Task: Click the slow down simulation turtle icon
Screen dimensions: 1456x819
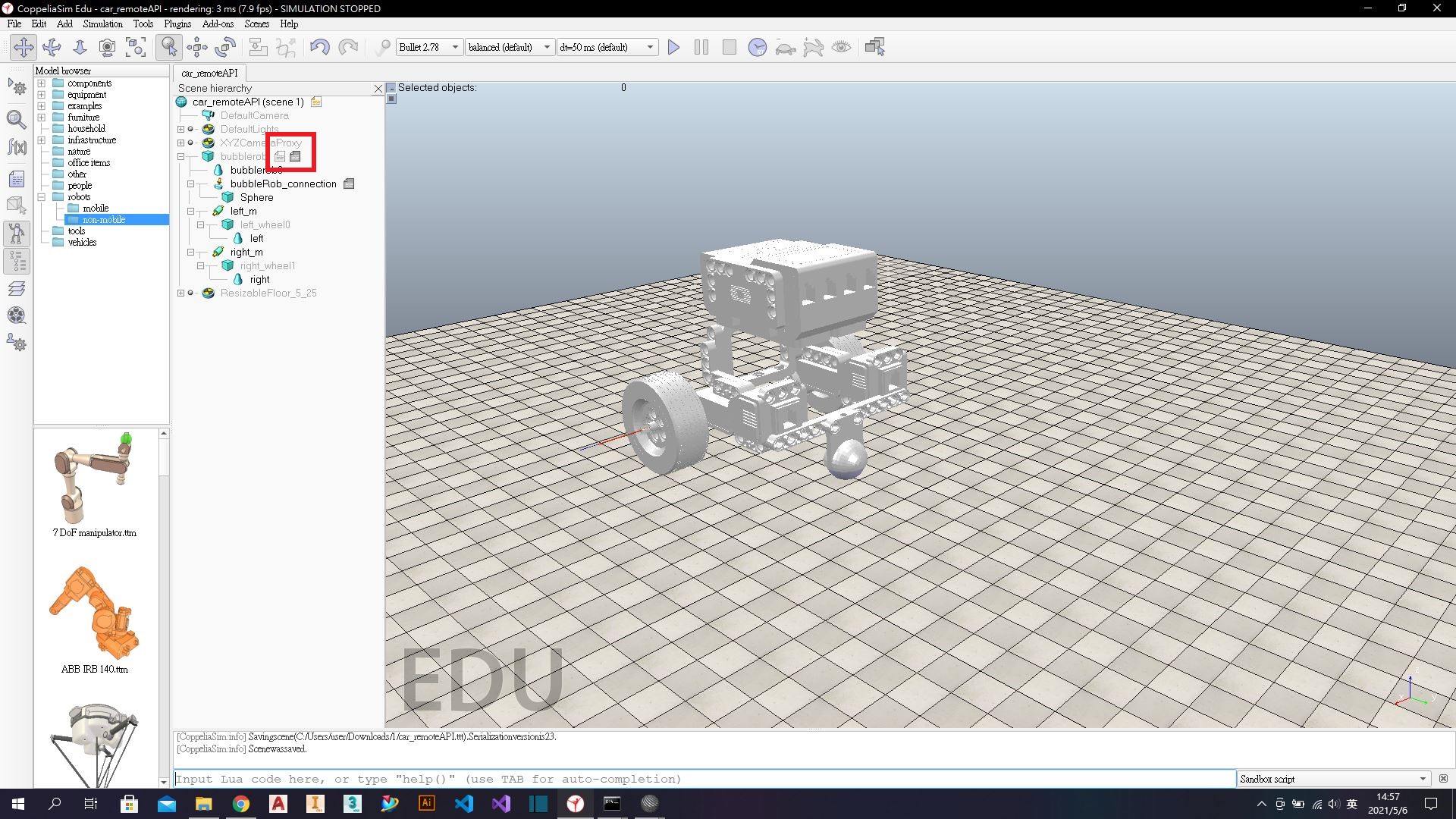Action: pos(785,48)
